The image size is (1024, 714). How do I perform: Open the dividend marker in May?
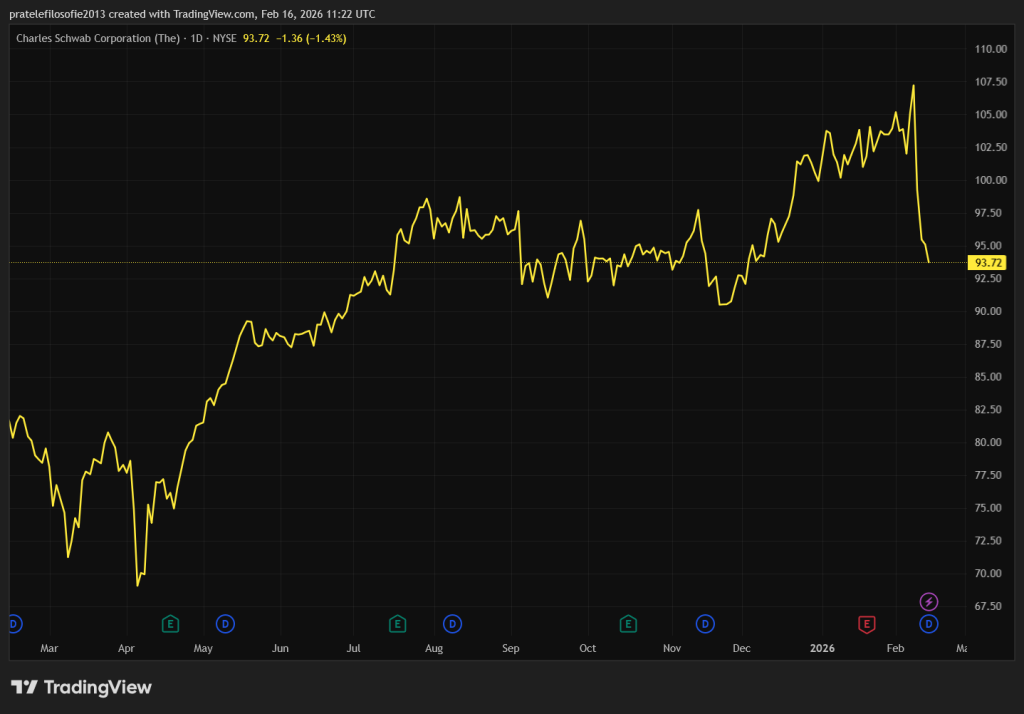point(225,624)
